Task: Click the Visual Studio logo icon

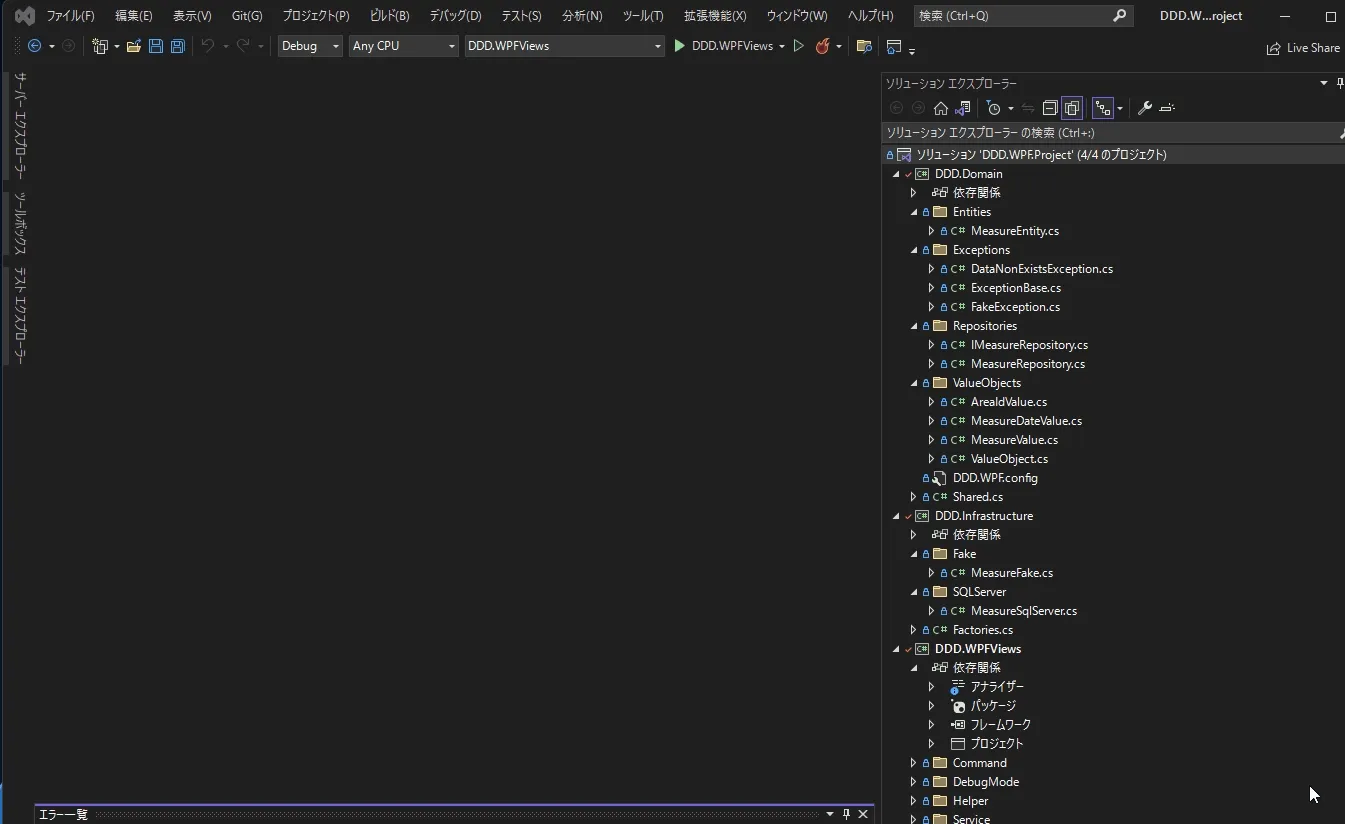Action: [x=24, y=16]
